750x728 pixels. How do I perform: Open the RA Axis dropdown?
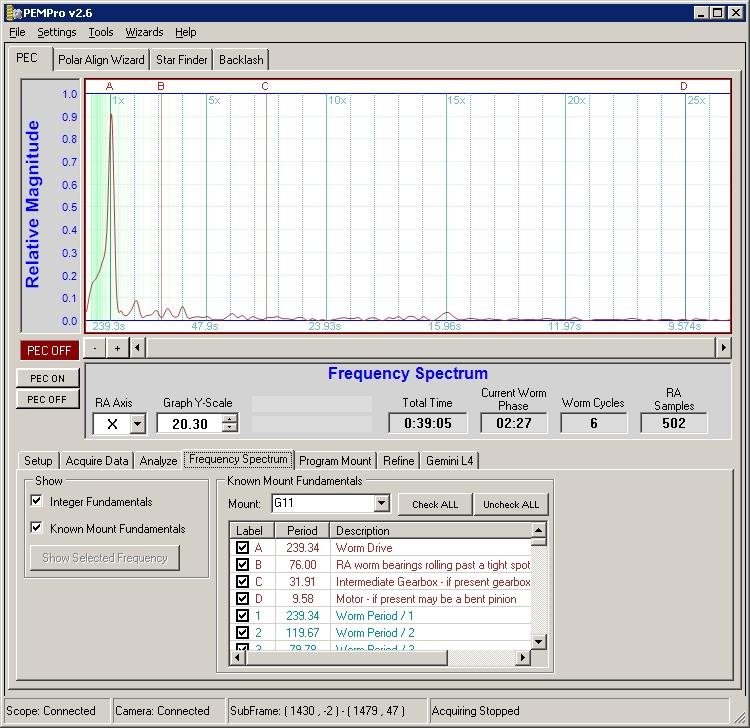138,424
